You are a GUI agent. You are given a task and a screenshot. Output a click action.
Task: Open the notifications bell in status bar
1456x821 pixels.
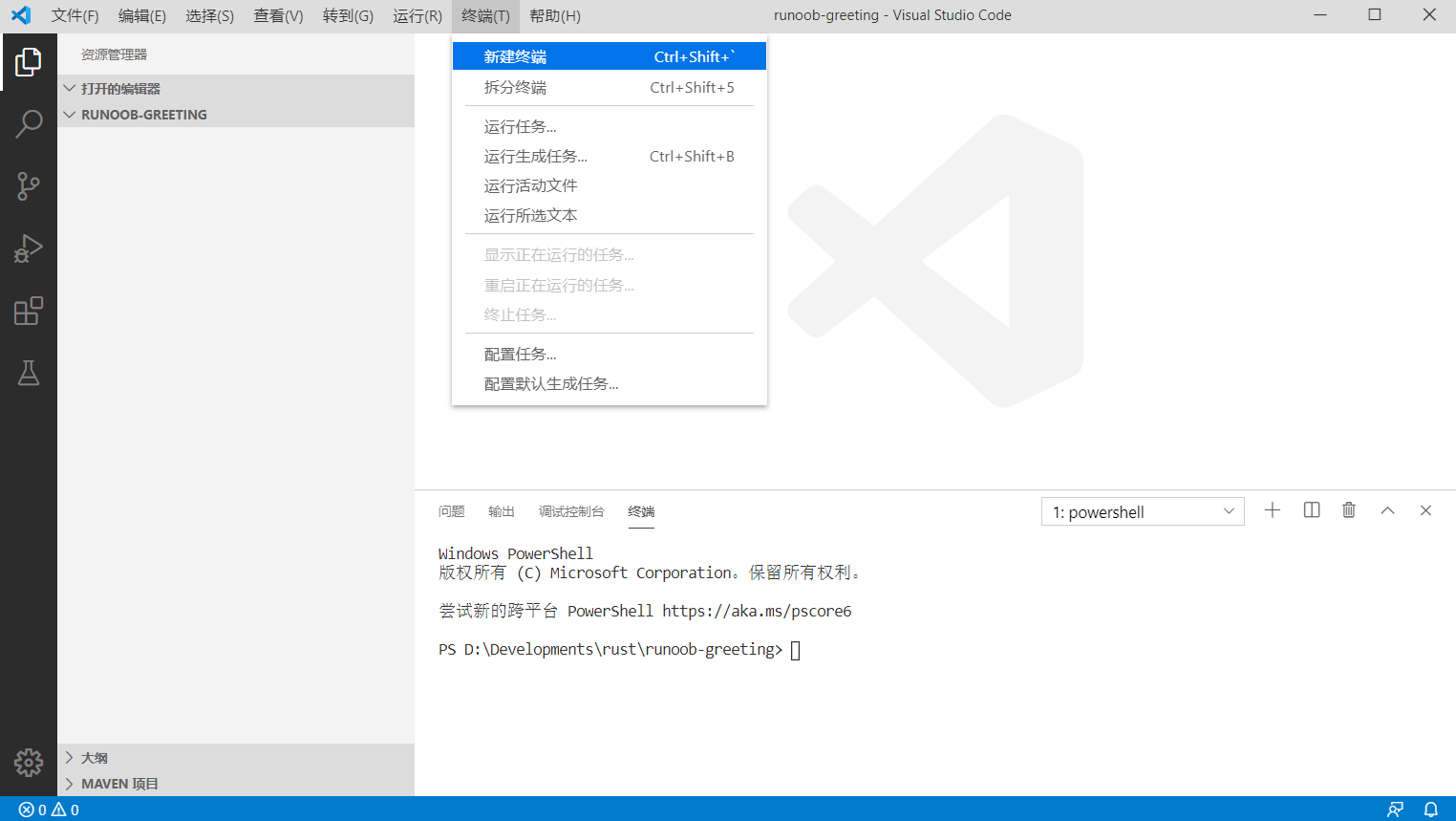[1430, 810]
